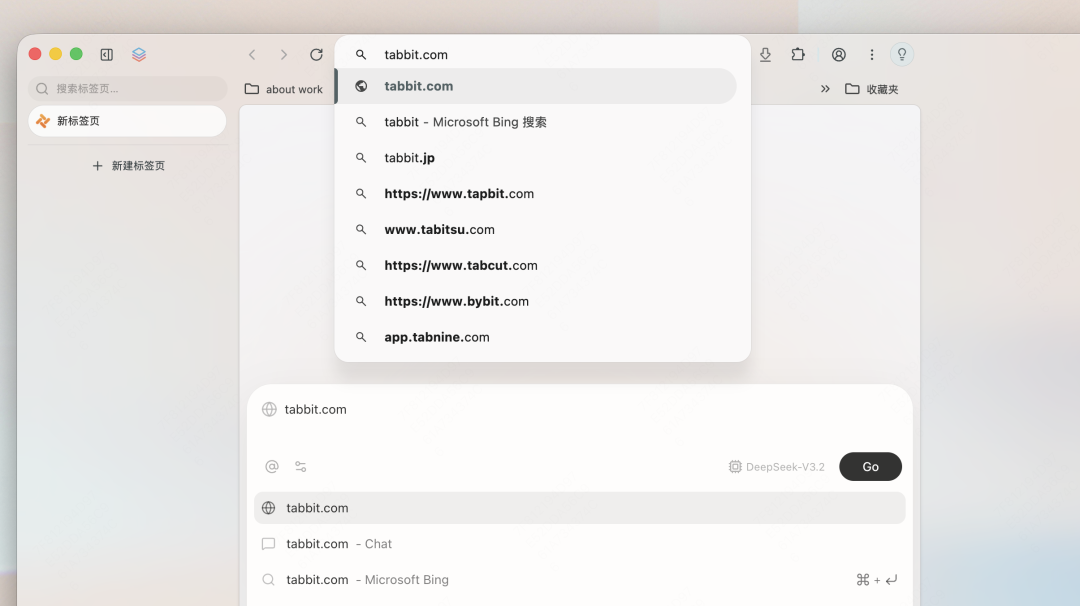This screenshot has width=1080, height=606.
Task: Select the https://www.bybit.com suggestion
Action: 537,301
